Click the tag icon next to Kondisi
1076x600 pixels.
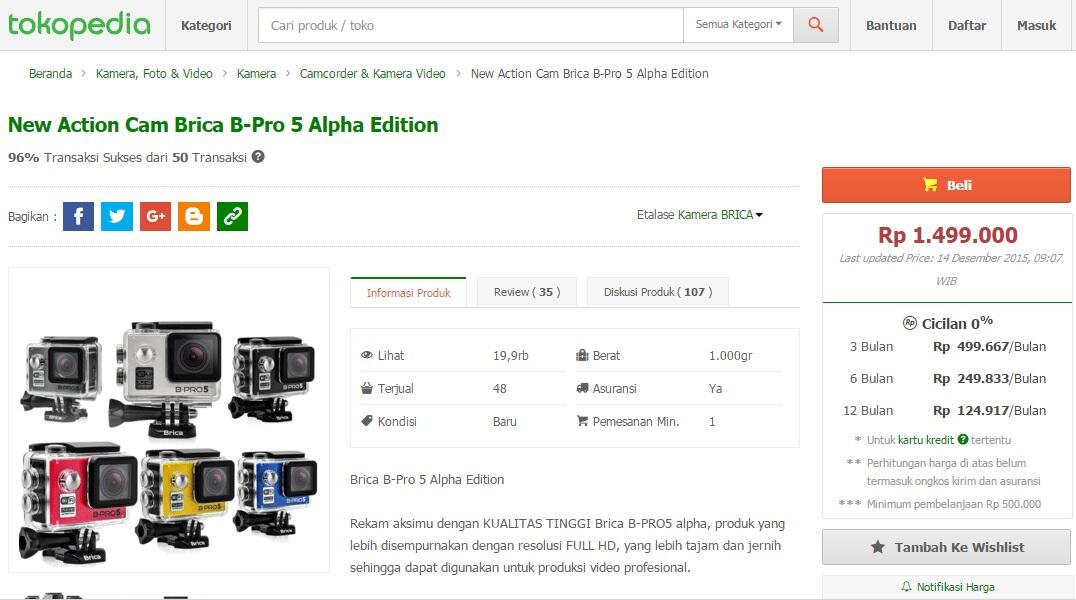pos(366,421)
